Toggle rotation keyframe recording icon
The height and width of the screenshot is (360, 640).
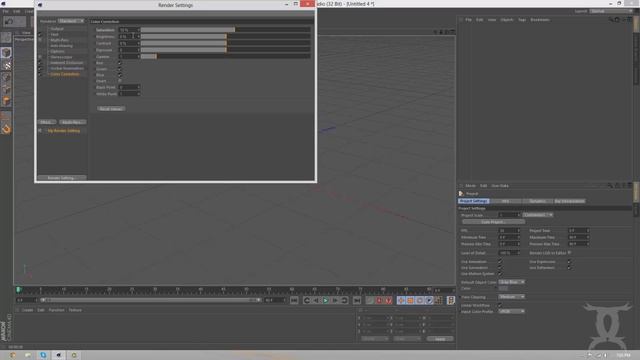coord(420,300)
